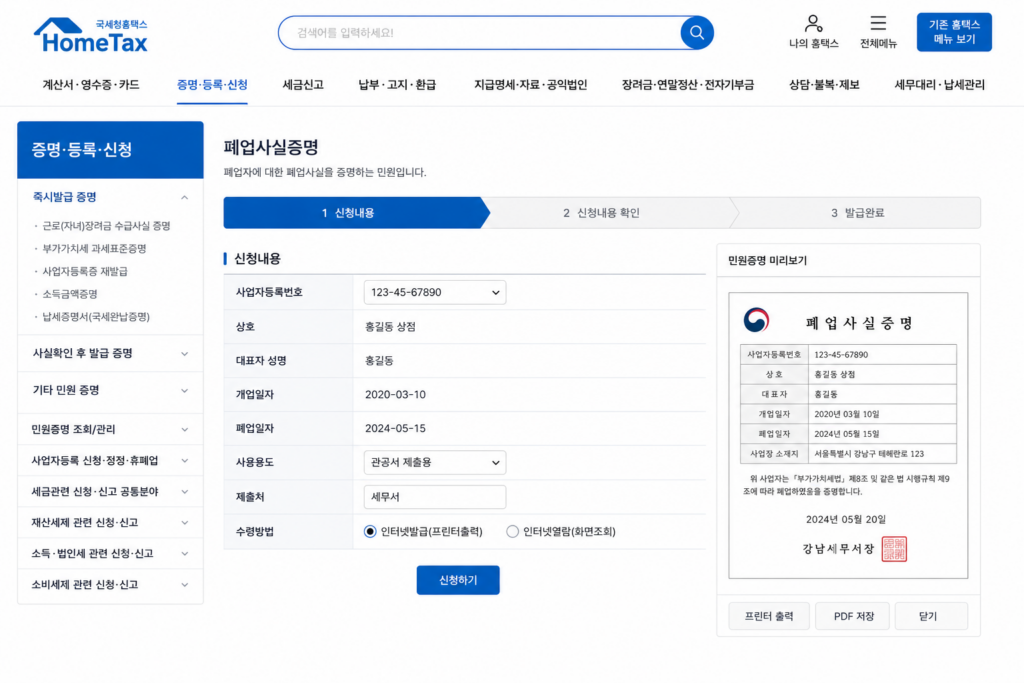Select step 3 발급완료 tab
The width and height of the screenshot is (1024, 683).
click(x=857, y=213)
